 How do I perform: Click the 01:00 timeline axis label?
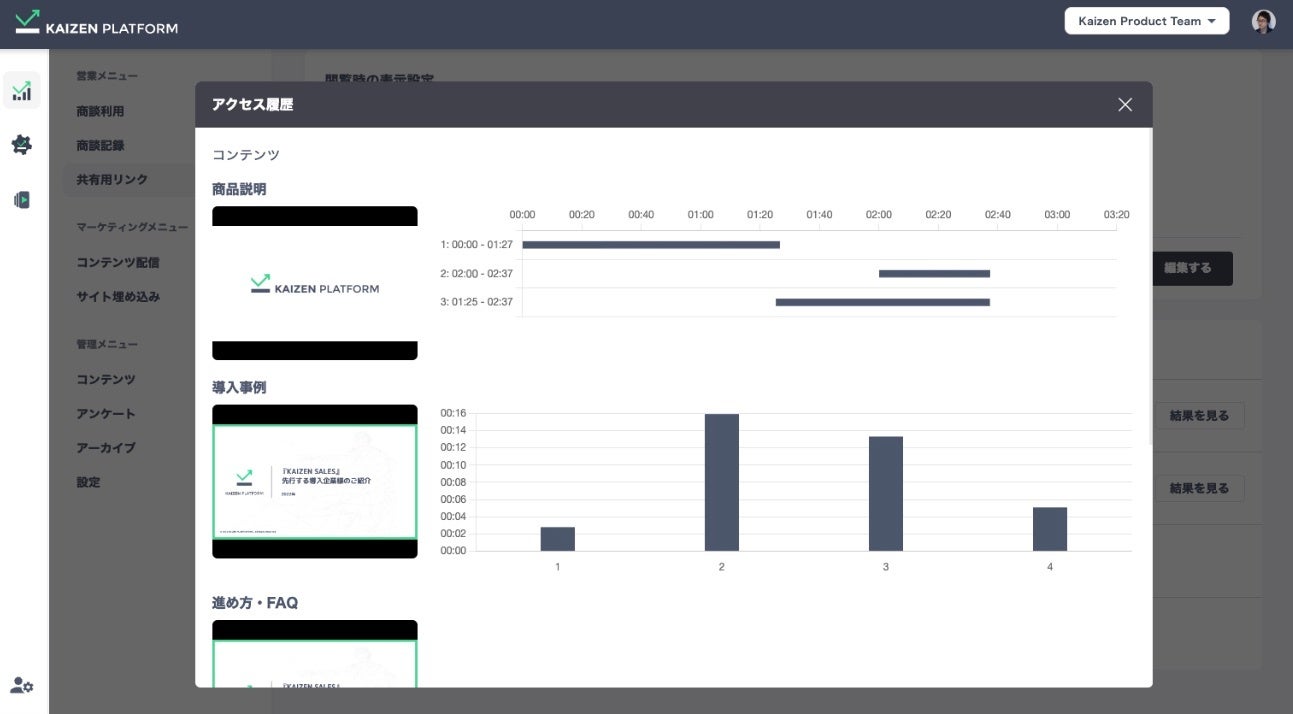700,215
